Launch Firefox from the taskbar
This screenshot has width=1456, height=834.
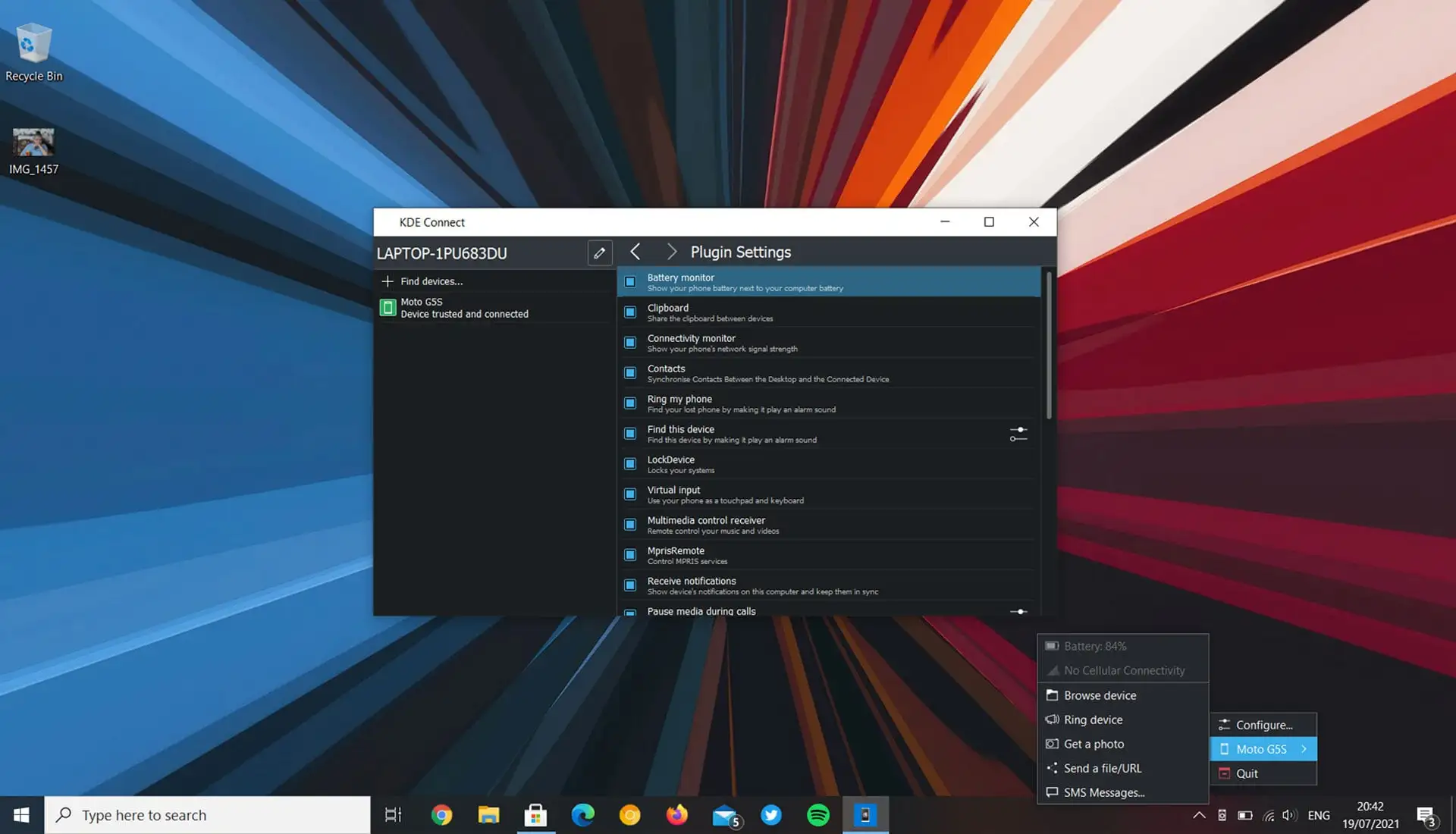[677, 814]
